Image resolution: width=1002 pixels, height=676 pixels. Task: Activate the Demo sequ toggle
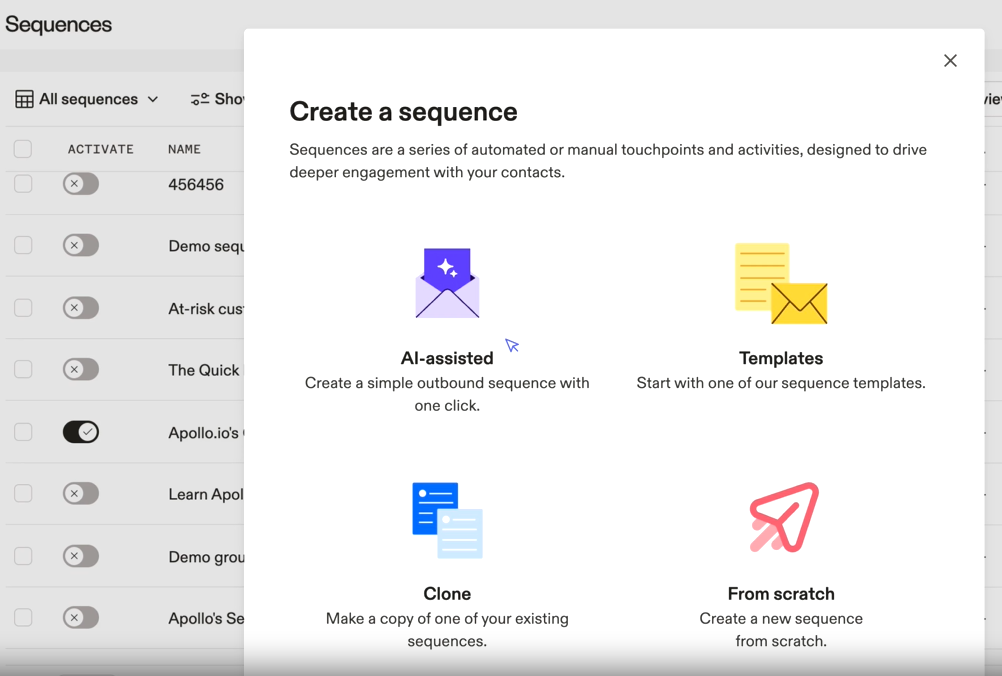click(81, 245)
